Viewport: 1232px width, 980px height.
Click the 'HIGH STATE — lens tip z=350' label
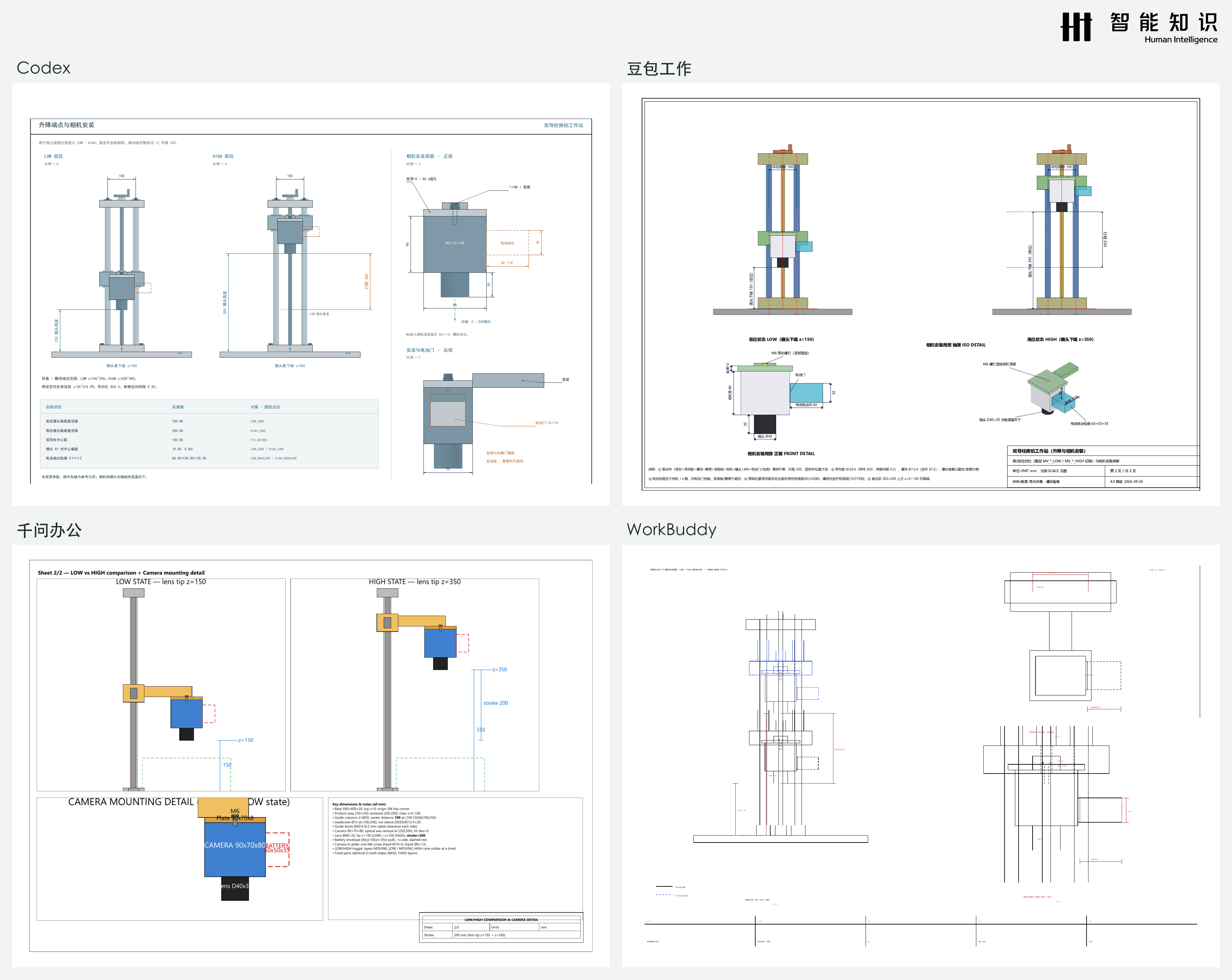coord(414,582)
